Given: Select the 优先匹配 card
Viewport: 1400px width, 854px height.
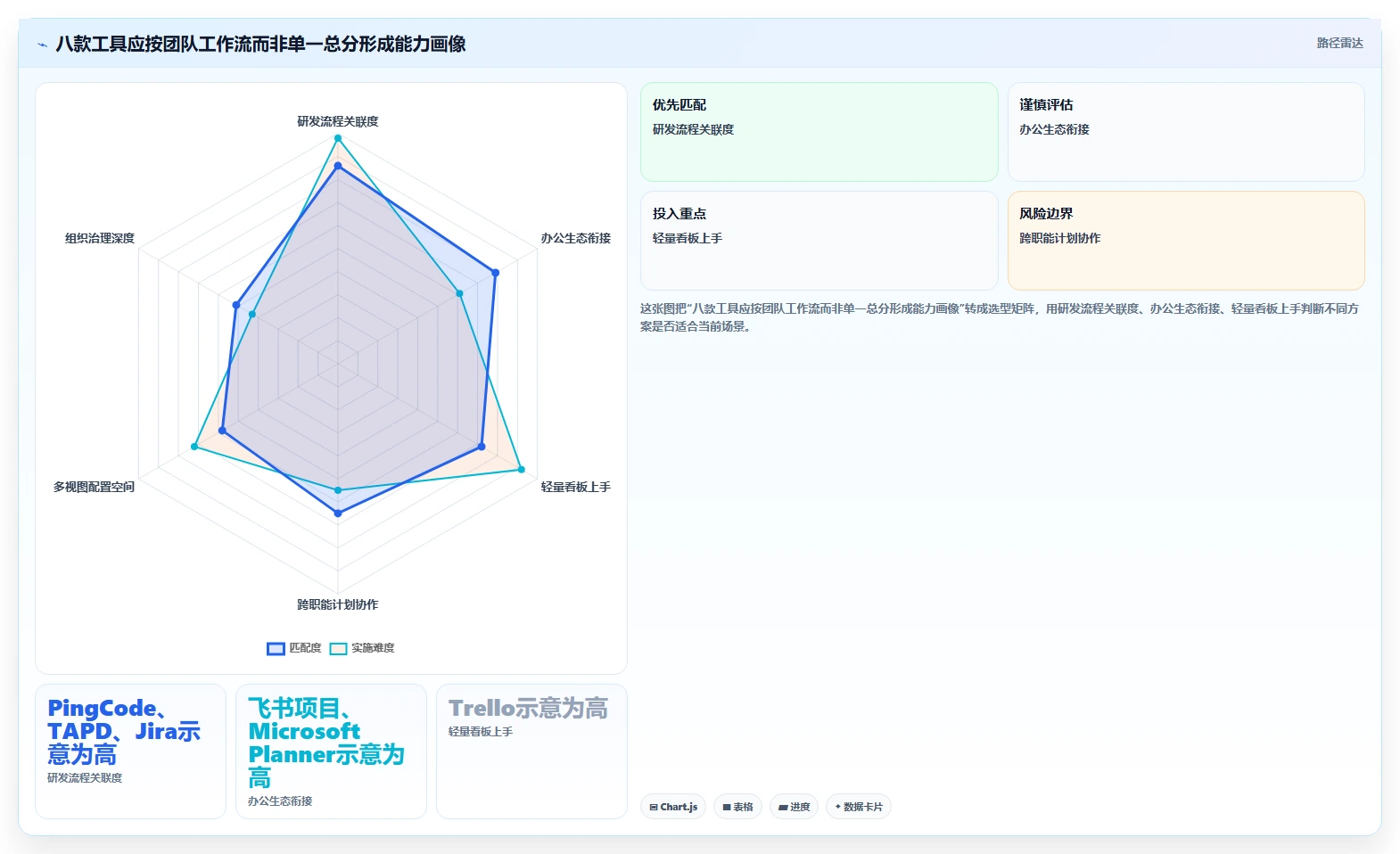Looking at the screenshot, I should [819, 132].
